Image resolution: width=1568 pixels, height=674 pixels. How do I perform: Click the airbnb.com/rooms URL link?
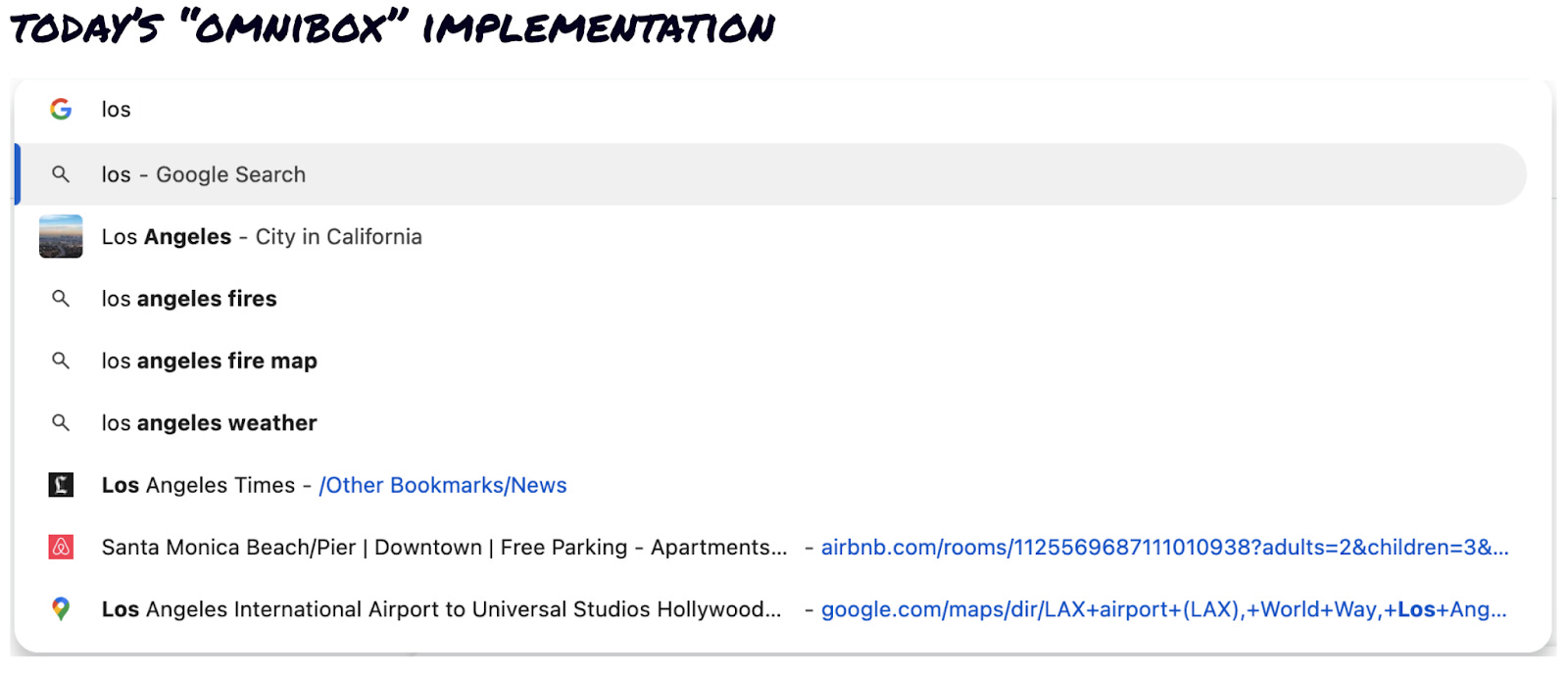click(1164, 548)
